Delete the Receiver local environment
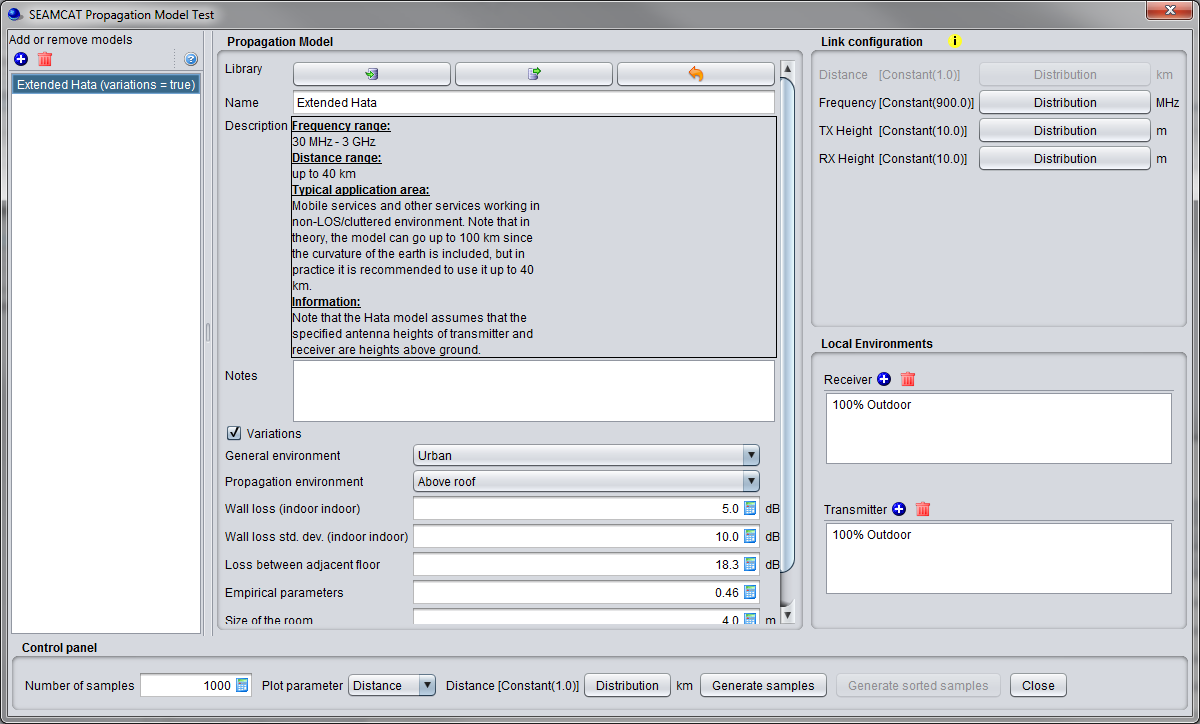 pyautogui.click(x=908, y=379)
